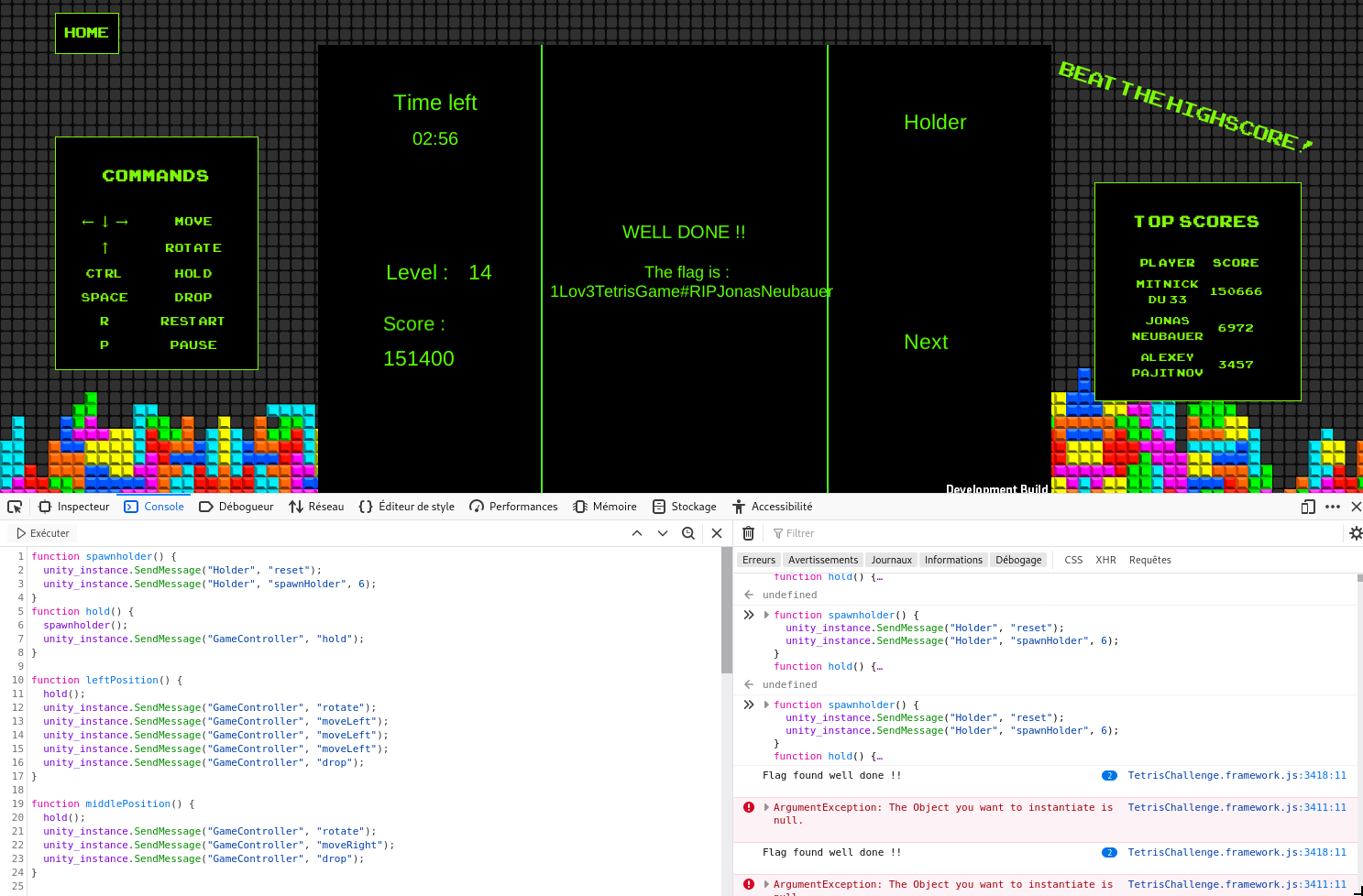This screenshot has height=896, width=1363.
Task: Click the first undefined console result
Action: 789,596
